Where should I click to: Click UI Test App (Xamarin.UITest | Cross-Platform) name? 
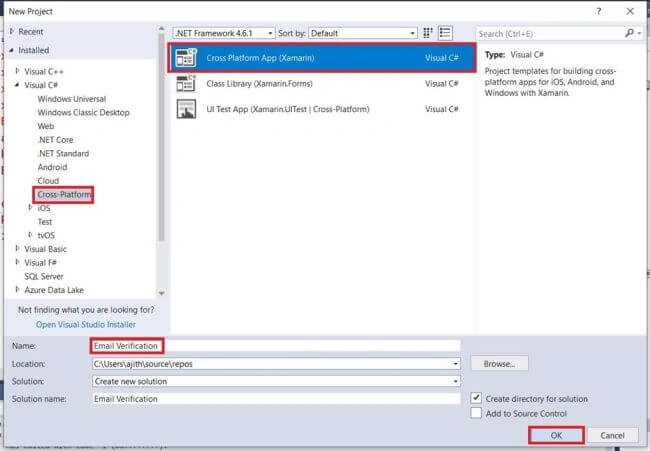[x=288, y=109]
